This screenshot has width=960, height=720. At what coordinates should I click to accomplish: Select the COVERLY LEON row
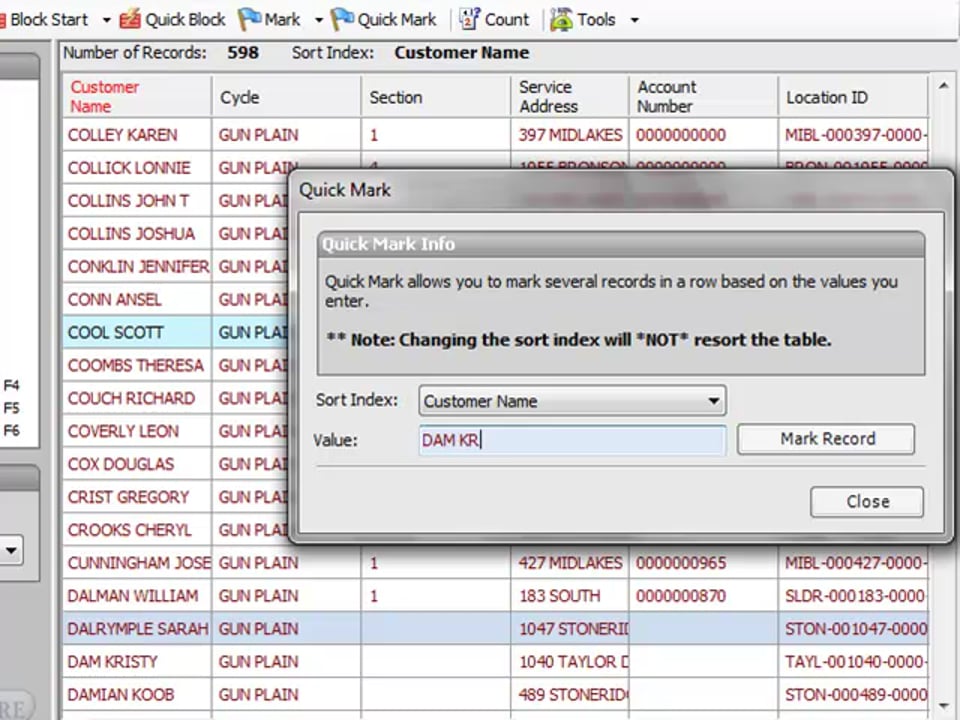175,432
